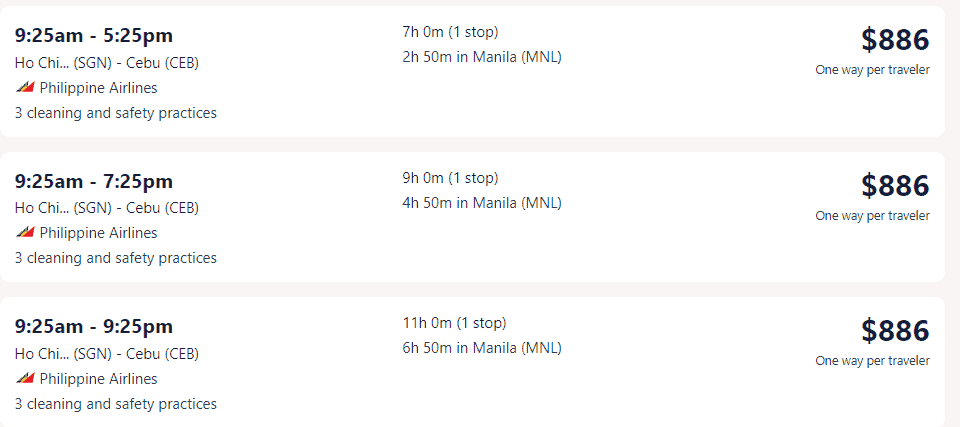
Task: Open cleaning and safety practices for third flight
Action: click(x=116, y=404)
